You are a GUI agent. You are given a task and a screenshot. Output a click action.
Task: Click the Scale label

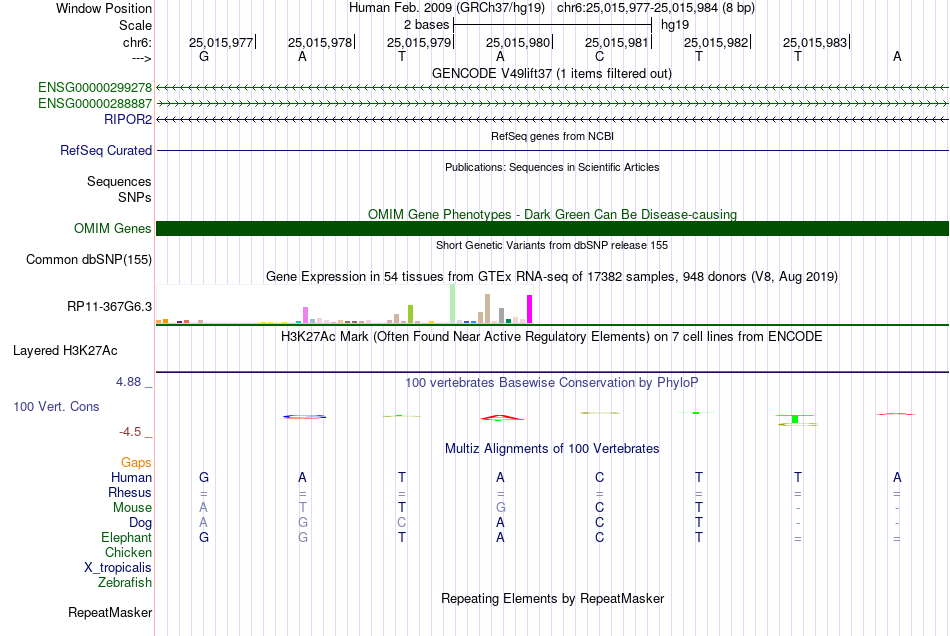click(x=136, y=25)
